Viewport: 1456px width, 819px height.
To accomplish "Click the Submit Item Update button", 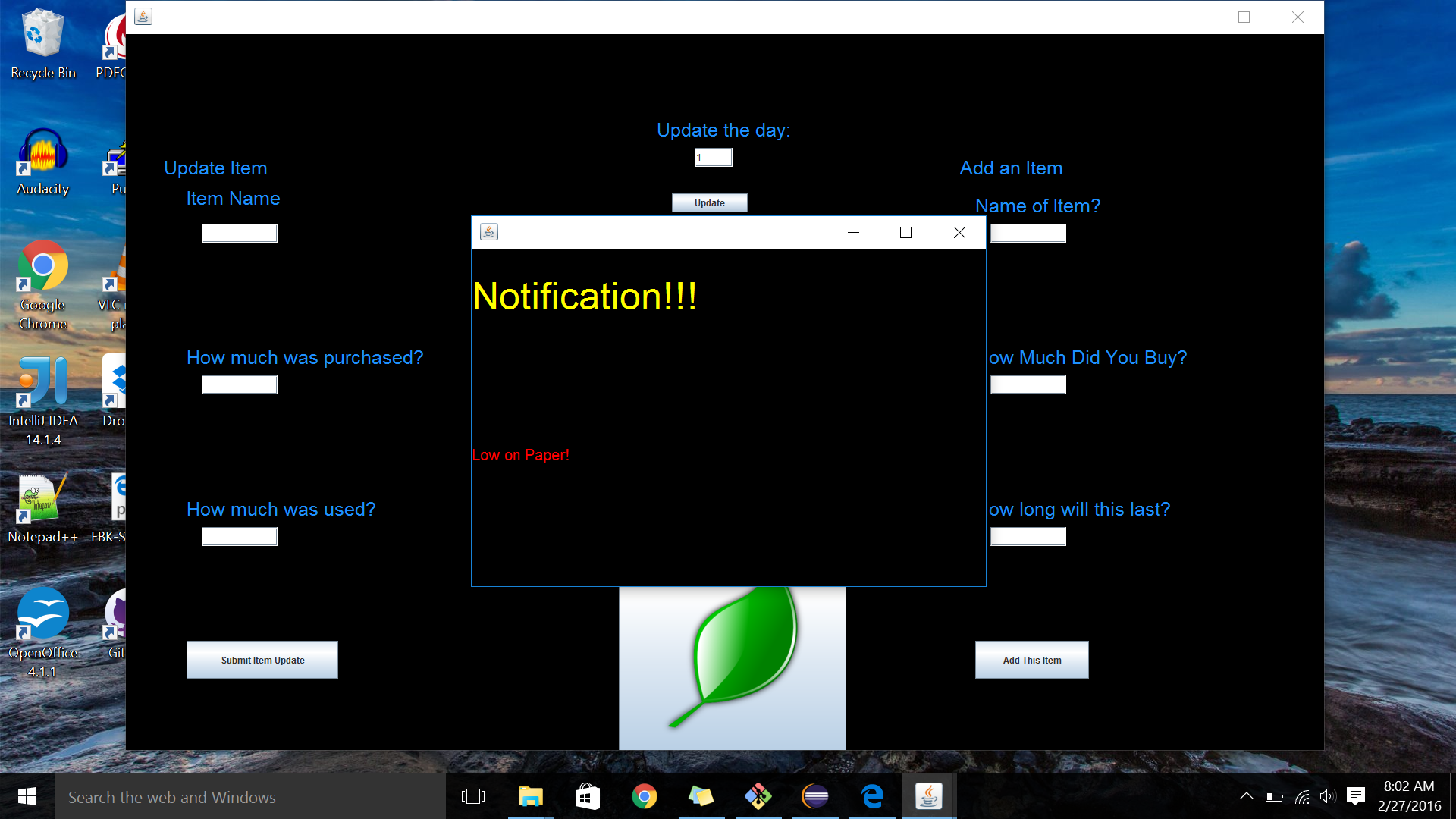I will point(262,660).
